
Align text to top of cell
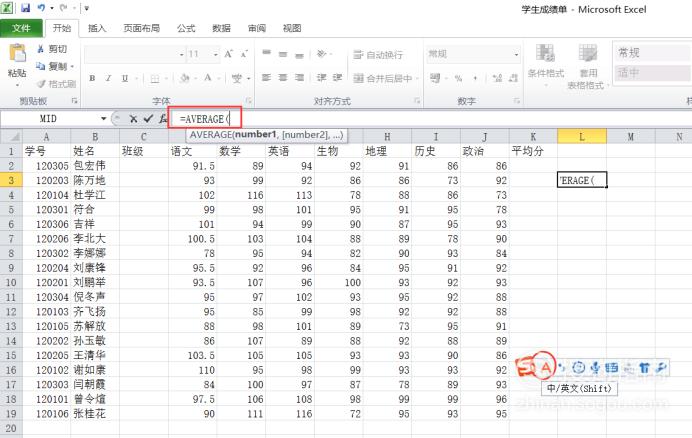(267, 53)
